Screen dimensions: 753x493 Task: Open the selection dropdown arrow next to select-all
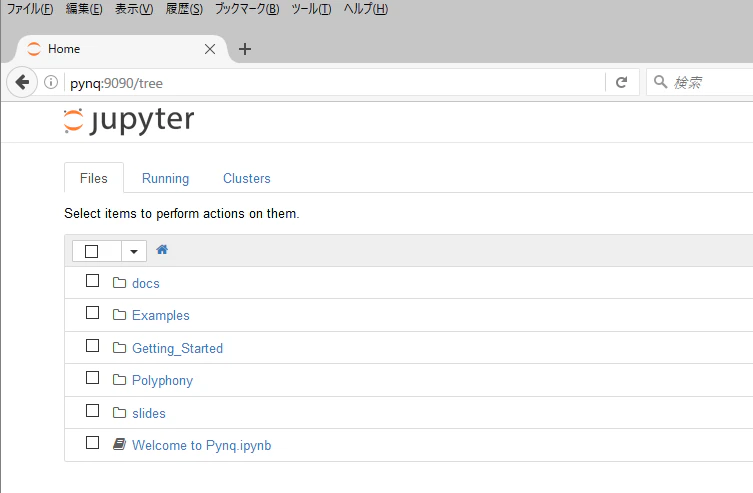(x=134, y=252)
